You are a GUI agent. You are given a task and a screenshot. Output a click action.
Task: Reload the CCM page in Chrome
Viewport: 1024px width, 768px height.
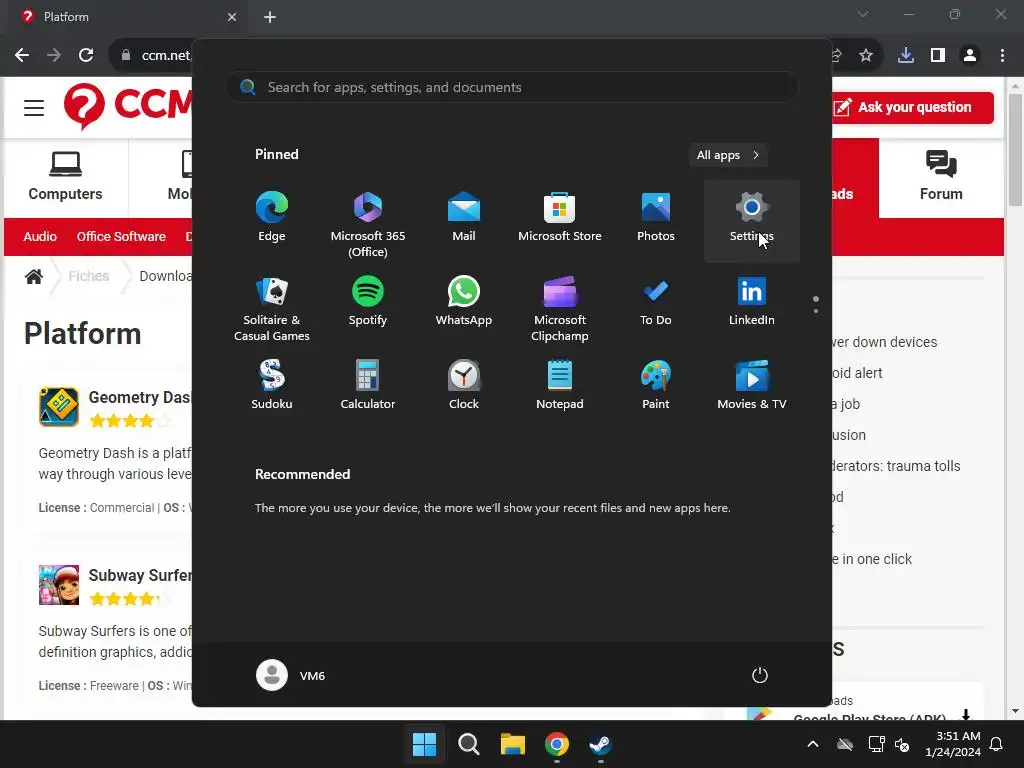[86, 55]
